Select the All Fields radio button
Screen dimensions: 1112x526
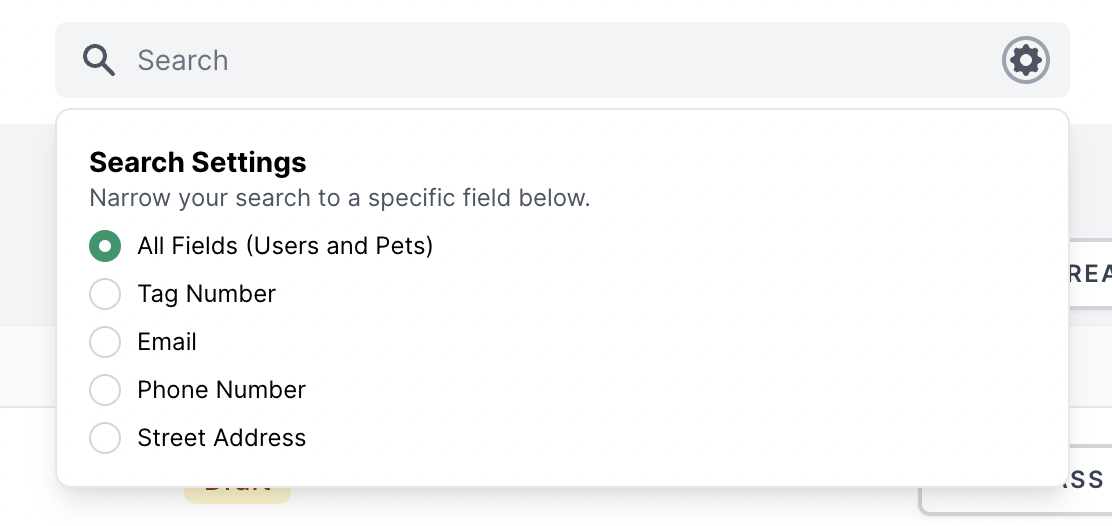(x=105, y=246)
